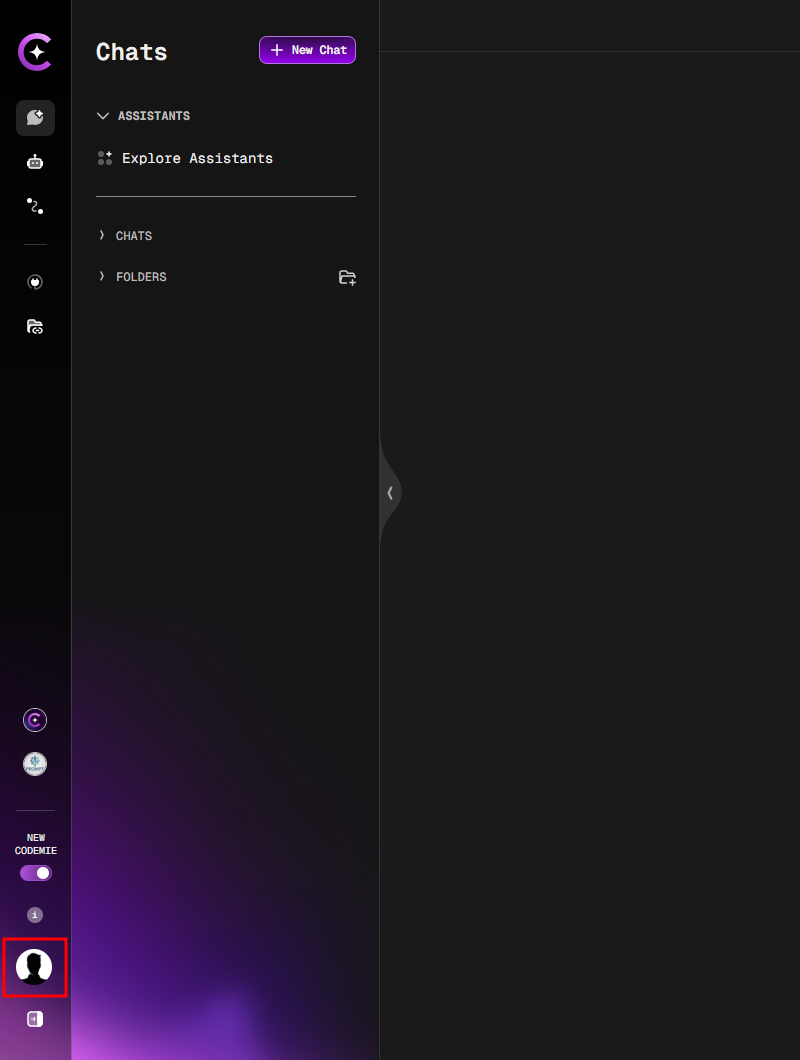The width and height of the screenshot is (800, 1060).
Task: Click the Codemie logo in the sidebar
Action: (35, 52)
